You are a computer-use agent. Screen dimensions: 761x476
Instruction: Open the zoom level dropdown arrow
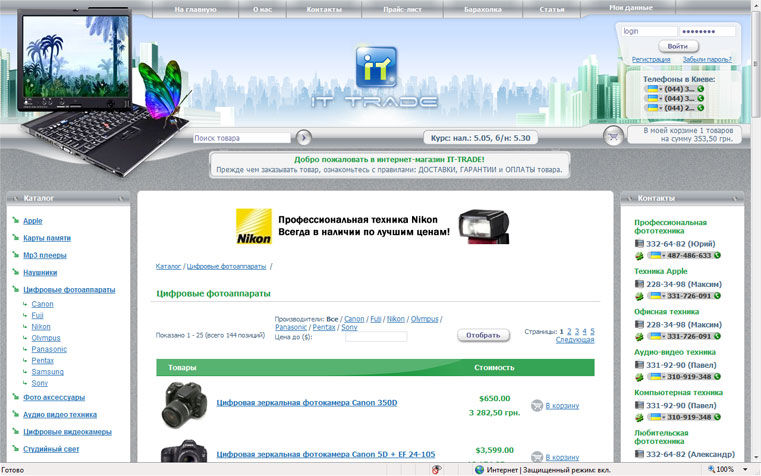coord(745,469)
